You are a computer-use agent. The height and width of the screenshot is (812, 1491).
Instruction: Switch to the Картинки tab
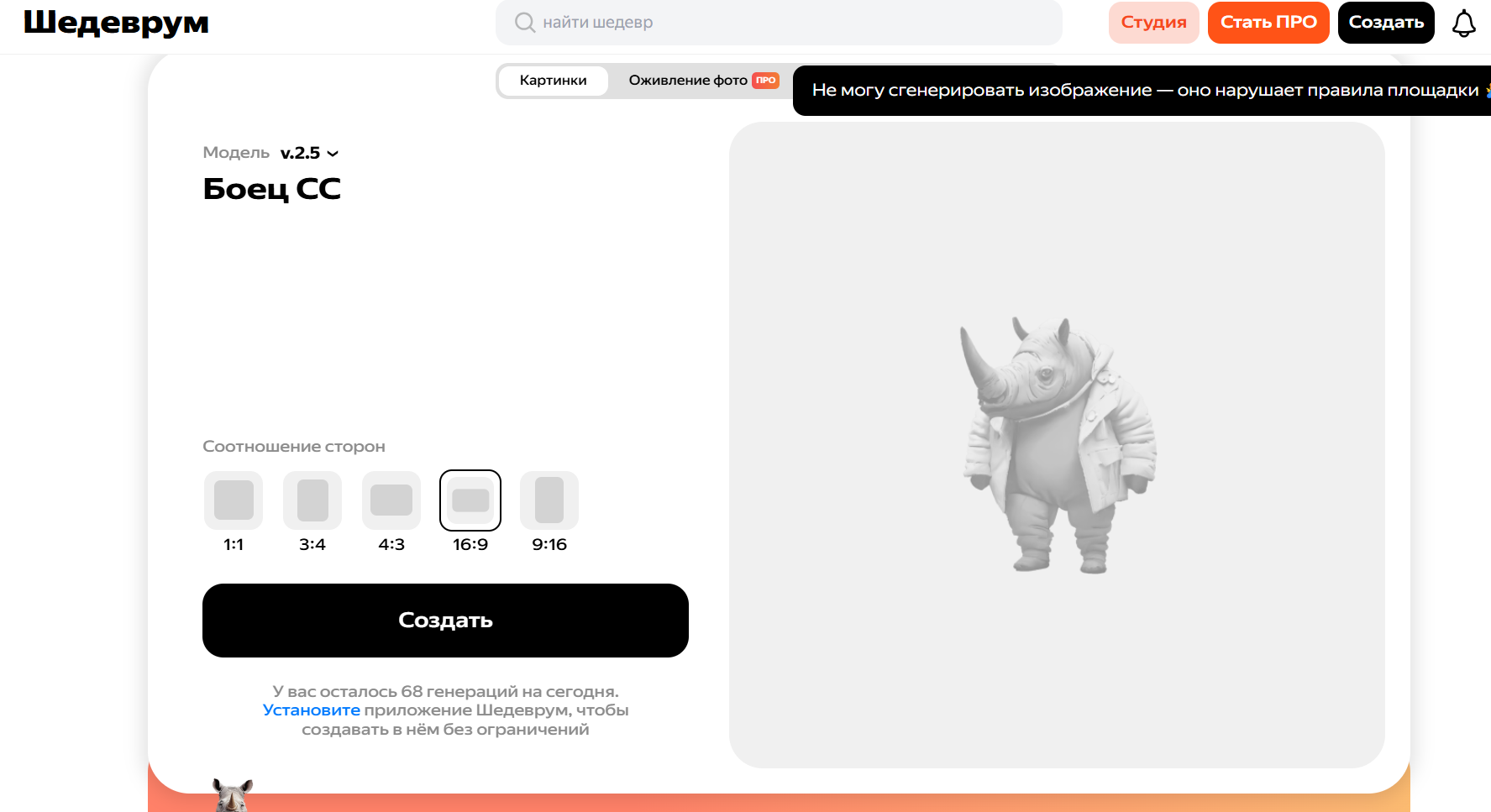click(x=553, y=81)
